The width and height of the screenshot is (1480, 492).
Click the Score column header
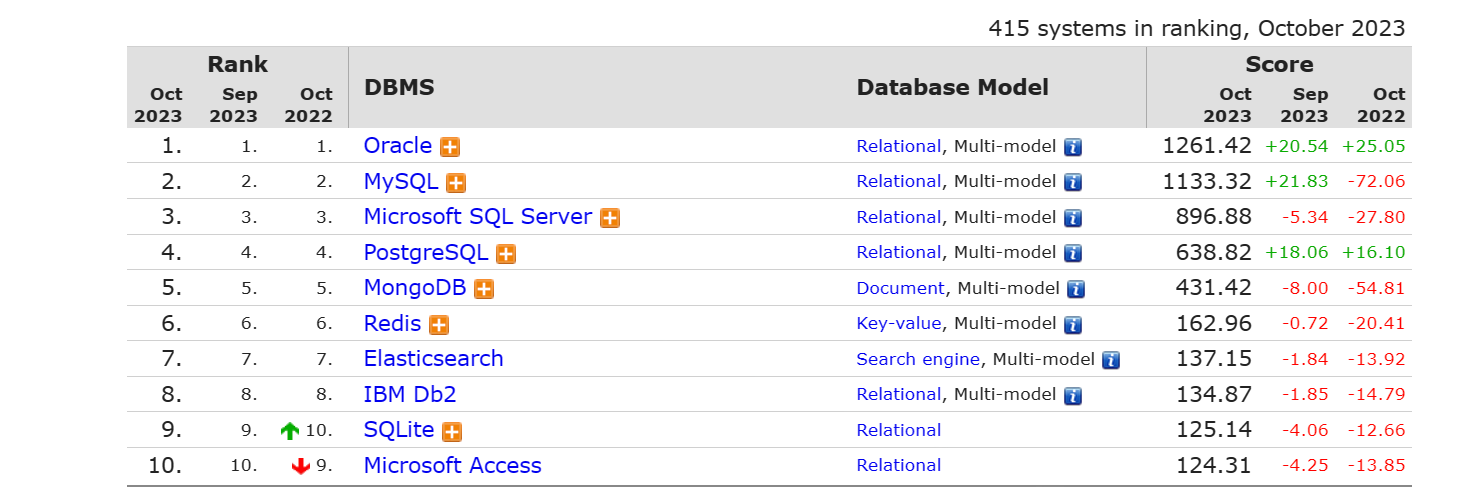pyautogui.click(x=1279, y=65)
